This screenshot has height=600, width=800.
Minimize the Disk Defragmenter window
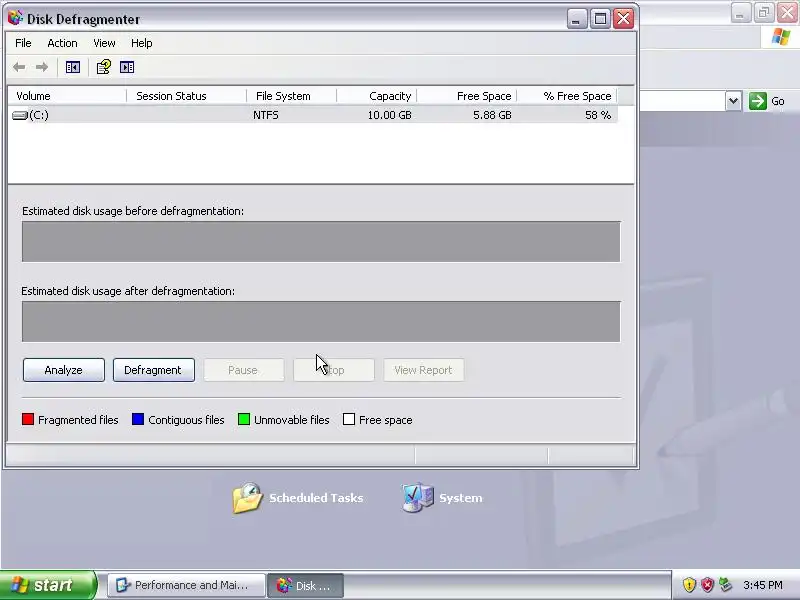pyautogui.click(x=577, y=19)
